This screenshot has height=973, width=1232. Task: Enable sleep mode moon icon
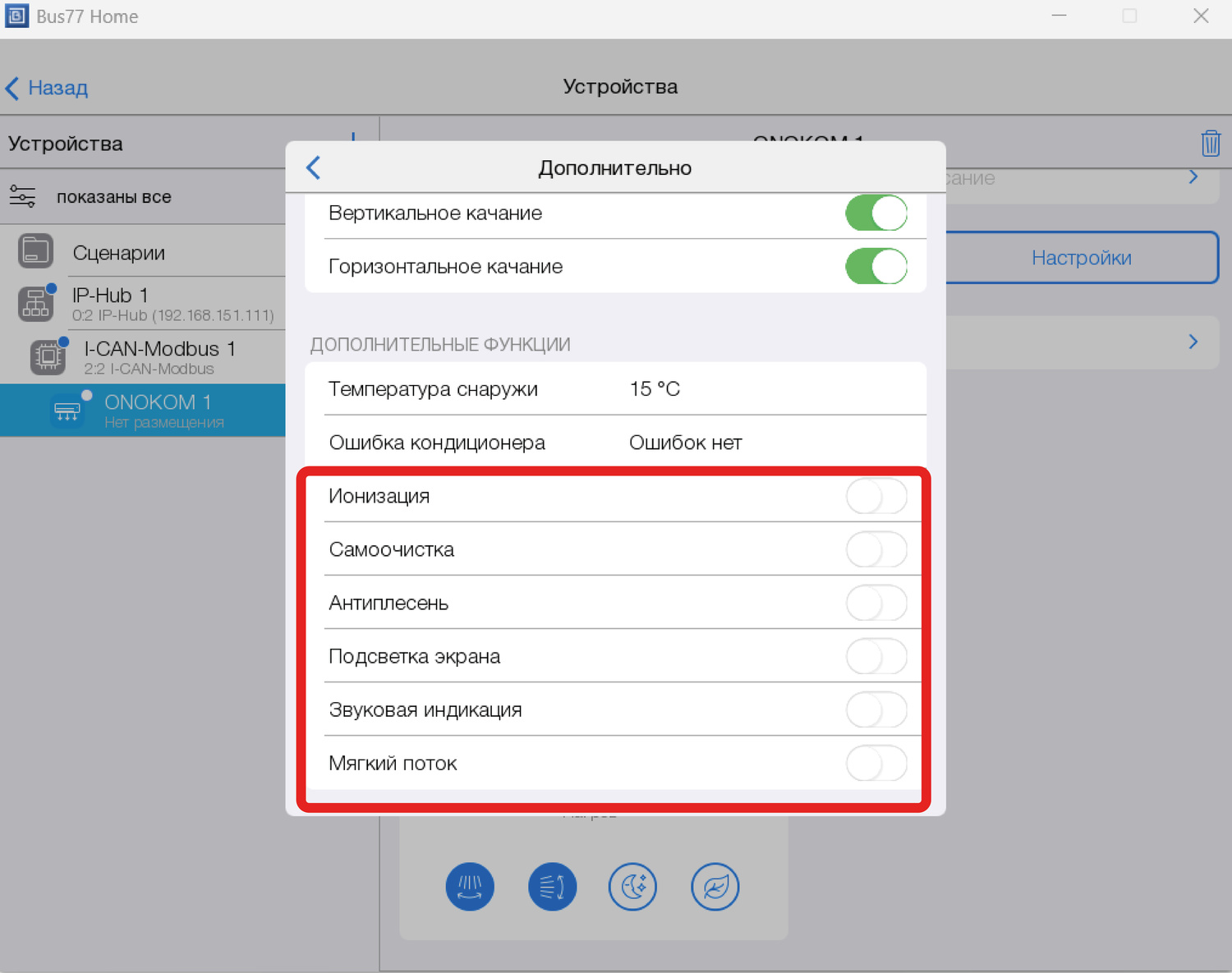pos(632,887)
